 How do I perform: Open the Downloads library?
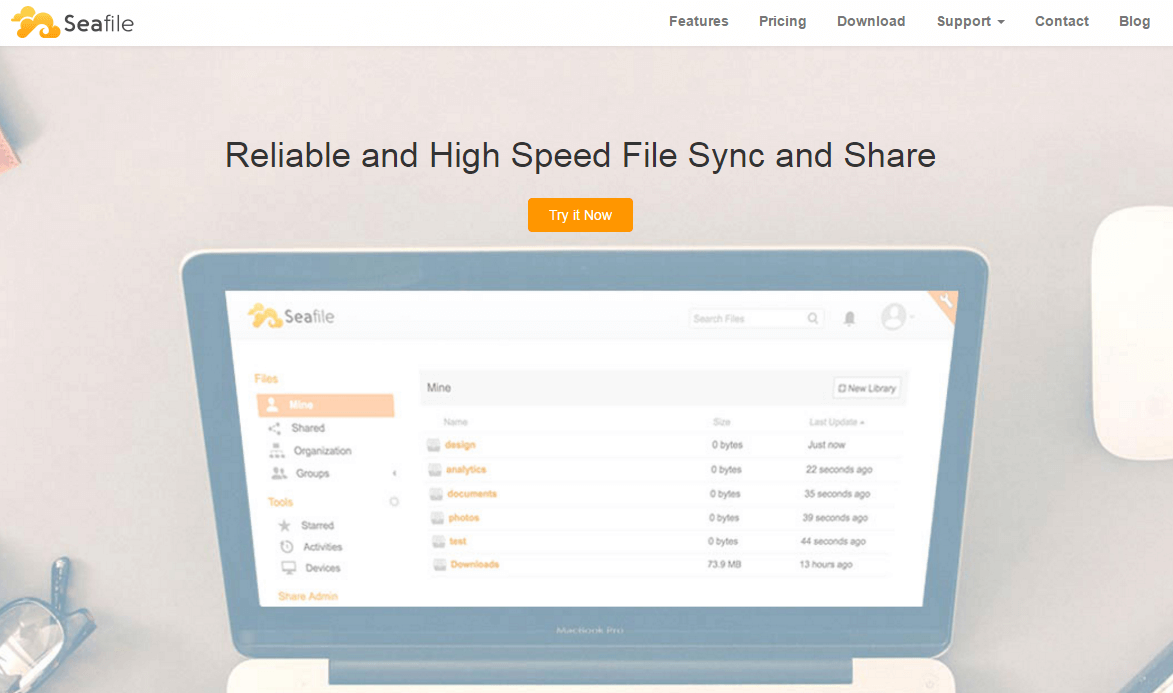click(x=474, y=564)
